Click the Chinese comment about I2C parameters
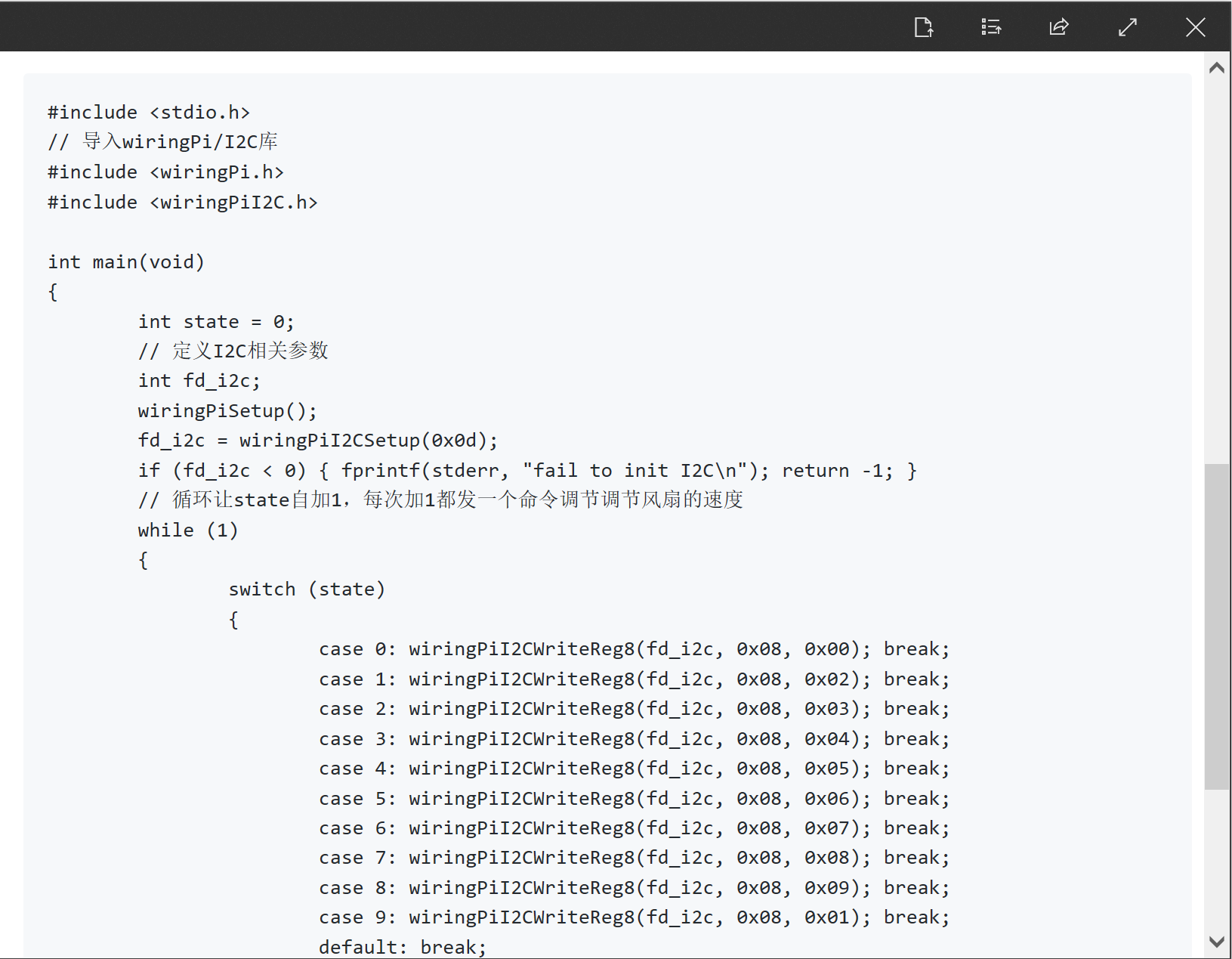The height and width of the screenshot is (959, 1232). coord(233,350)
